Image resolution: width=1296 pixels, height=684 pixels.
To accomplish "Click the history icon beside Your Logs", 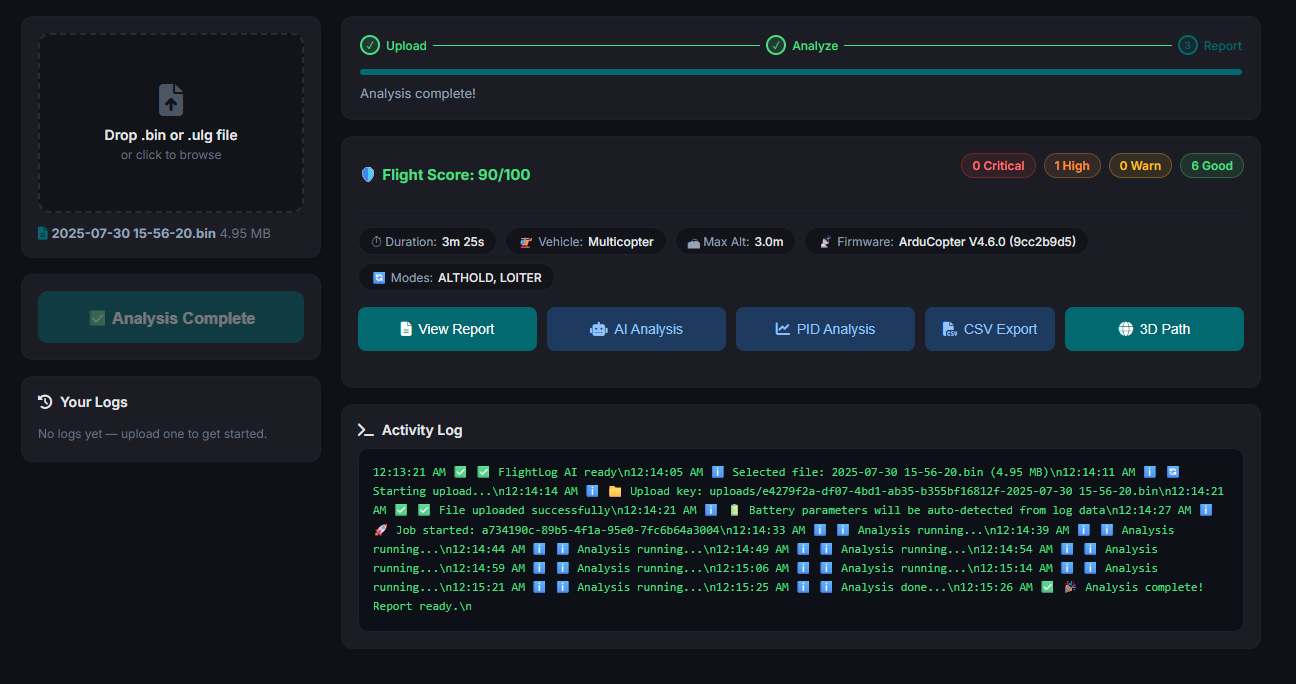I will [x=45, y=402].
